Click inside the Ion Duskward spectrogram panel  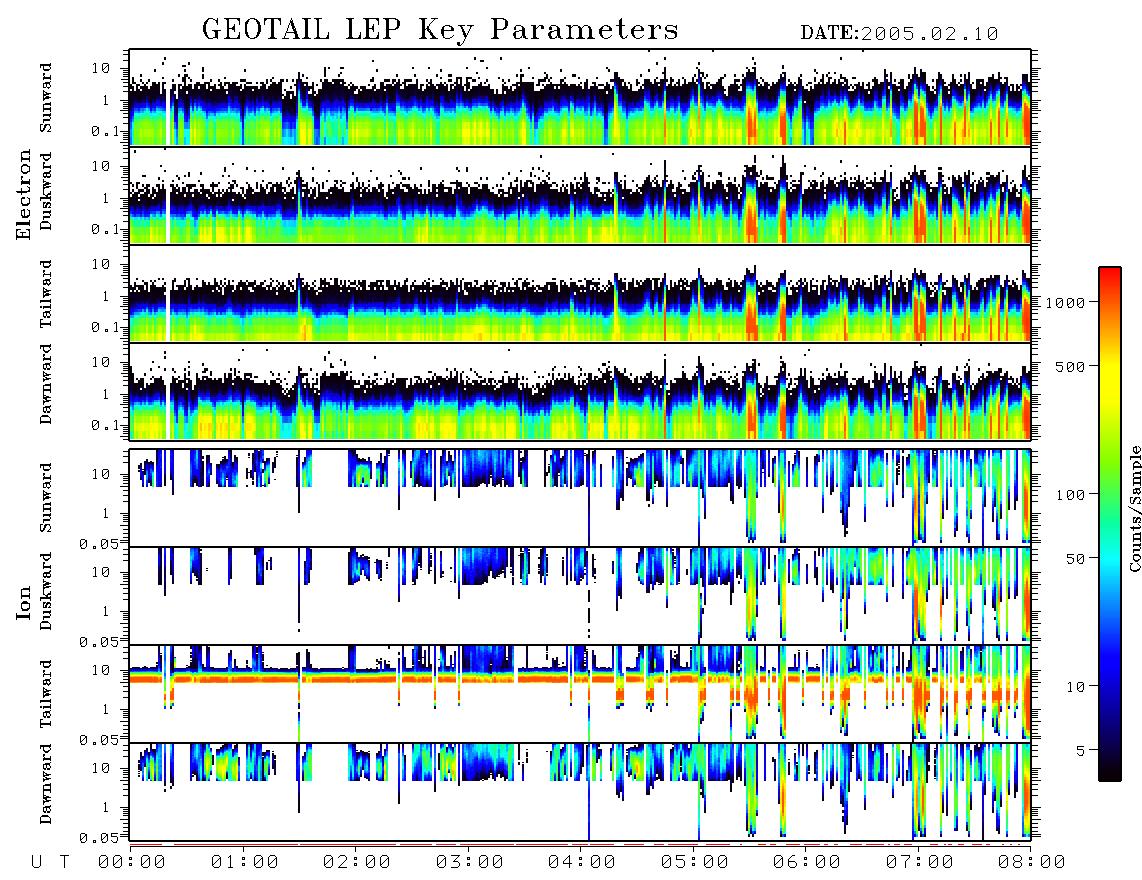580,595
